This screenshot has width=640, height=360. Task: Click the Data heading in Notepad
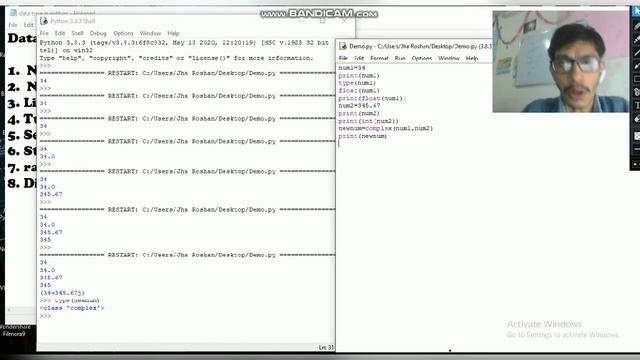22,38
